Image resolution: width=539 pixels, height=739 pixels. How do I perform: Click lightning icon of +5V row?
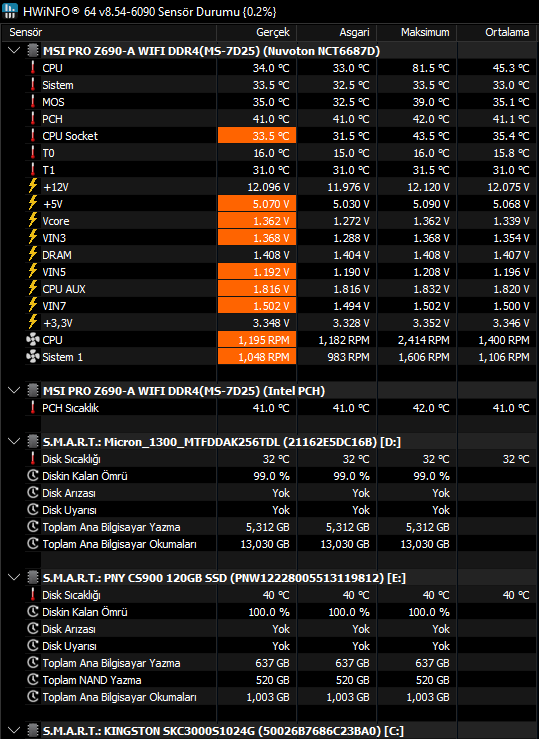point(33,203)
